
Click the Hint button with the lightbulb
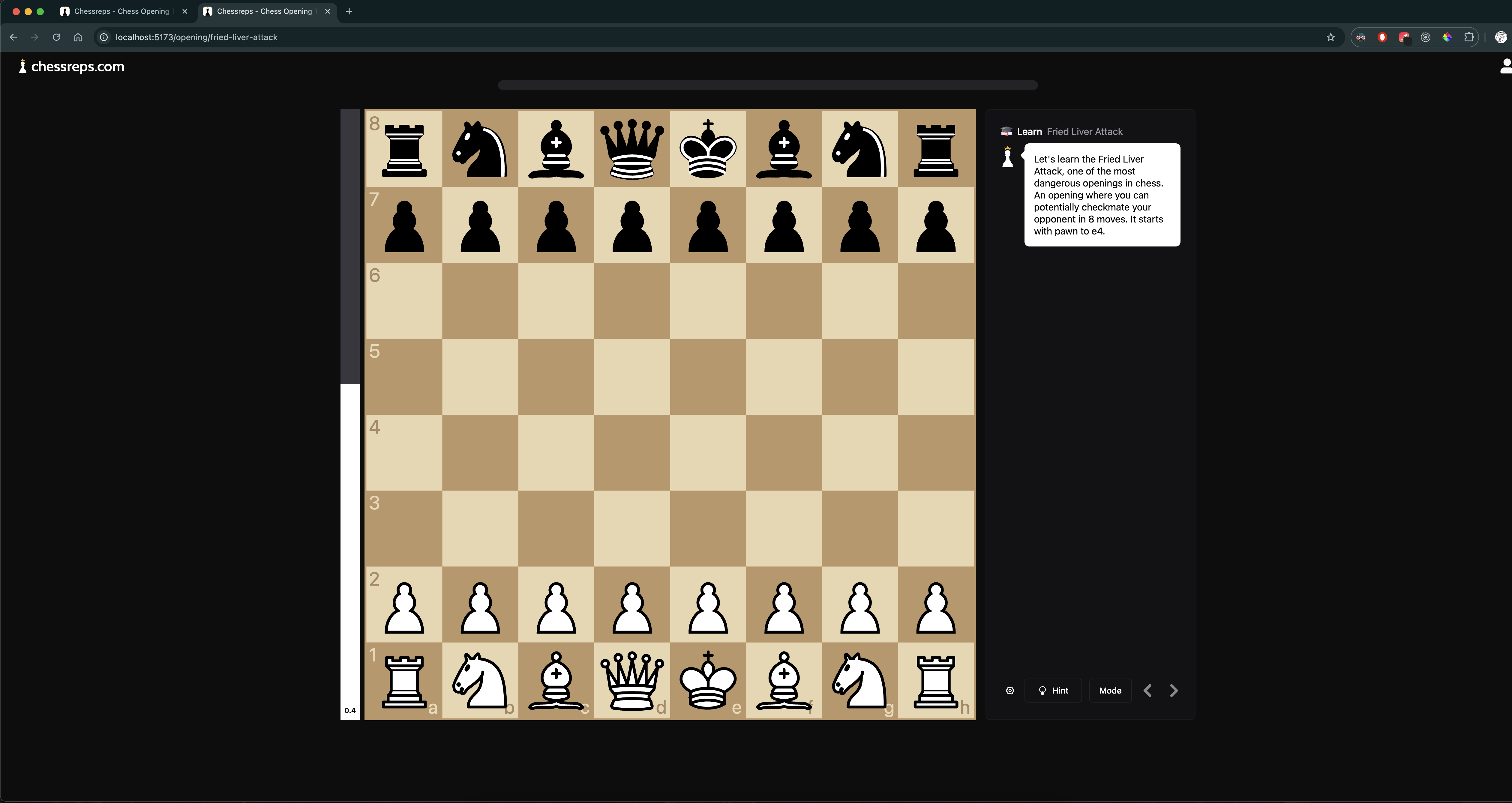[1053, 690]
